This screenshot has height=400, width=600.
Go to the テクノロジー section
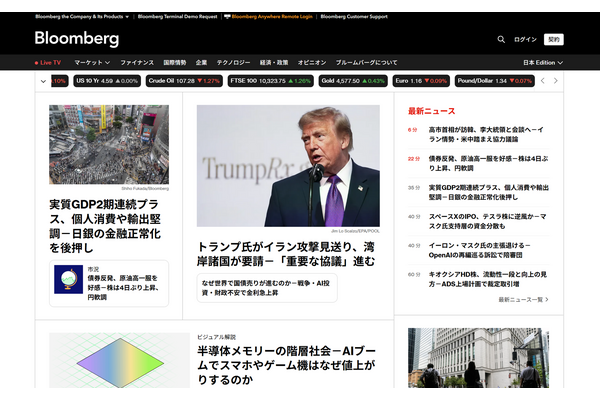tap(233, 62)
